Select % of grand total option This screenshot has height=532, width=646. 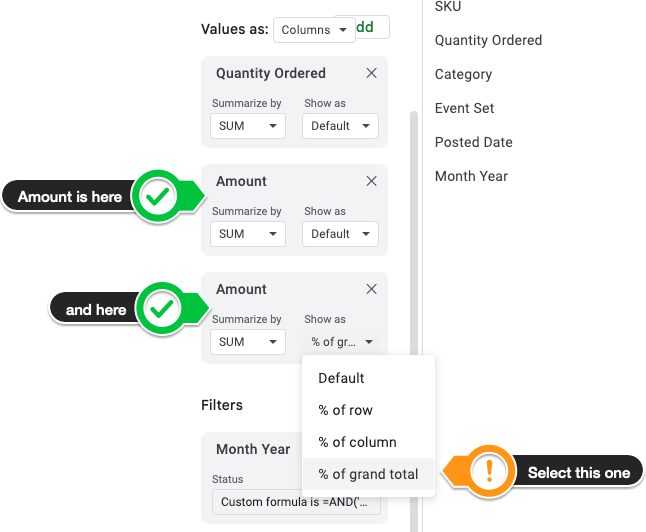[368, 474]
